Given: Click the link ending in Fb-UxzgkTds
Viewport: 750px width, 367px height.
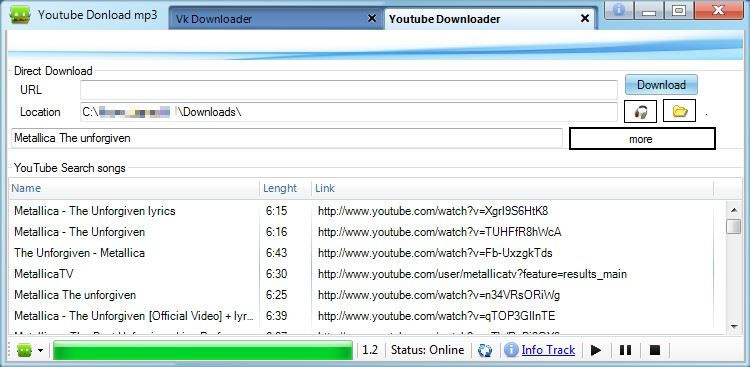Looking at the screenshot, I should (x=435, y=253).
